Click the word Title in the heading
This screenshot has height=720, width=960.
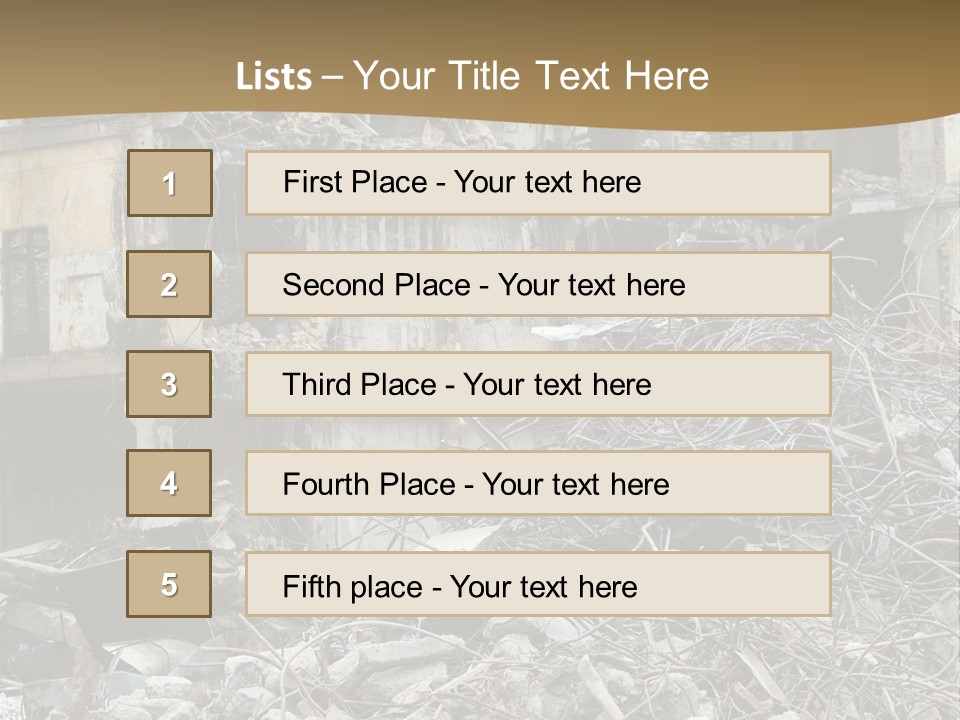click(x=486, y=77)
